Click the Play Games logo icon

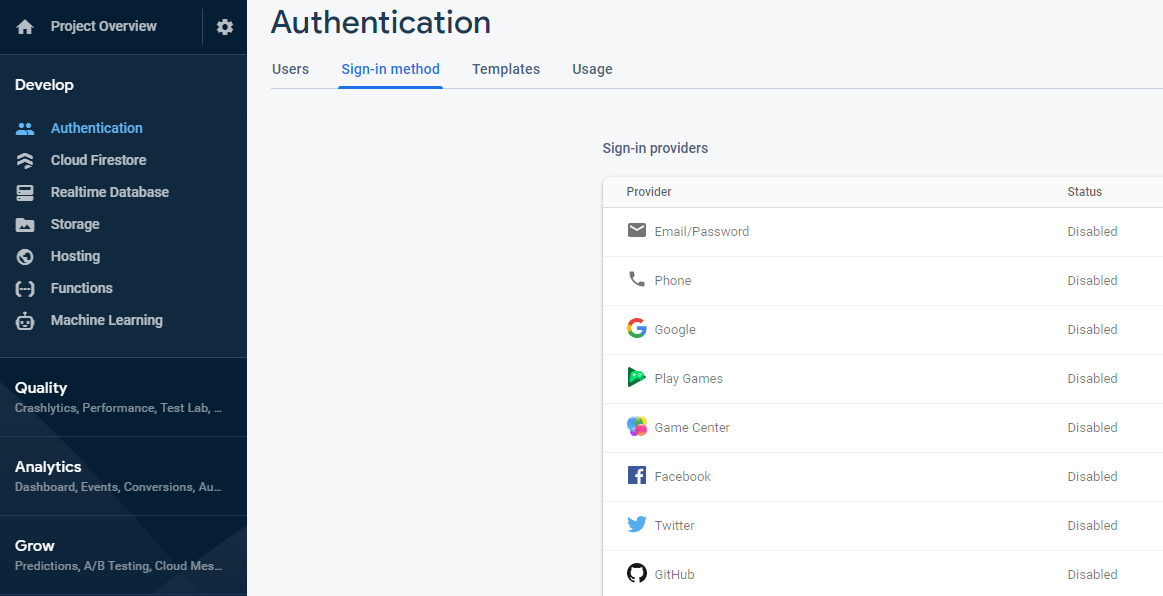coord(636,377)
